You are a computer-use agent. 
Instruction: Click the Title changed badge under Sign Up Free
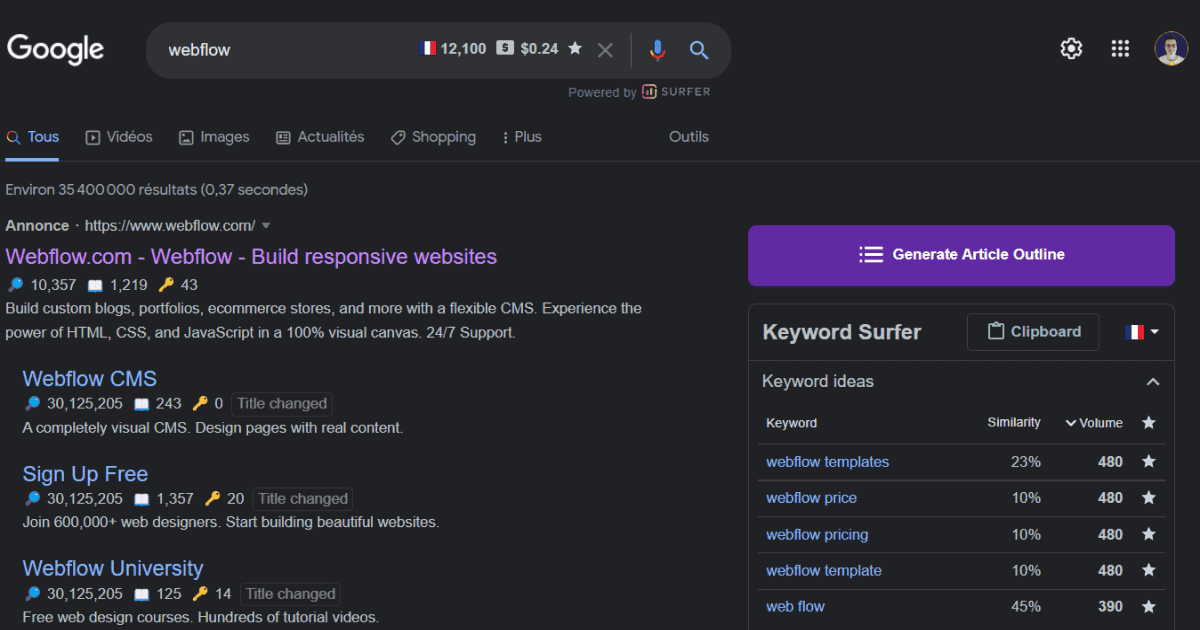303,499
